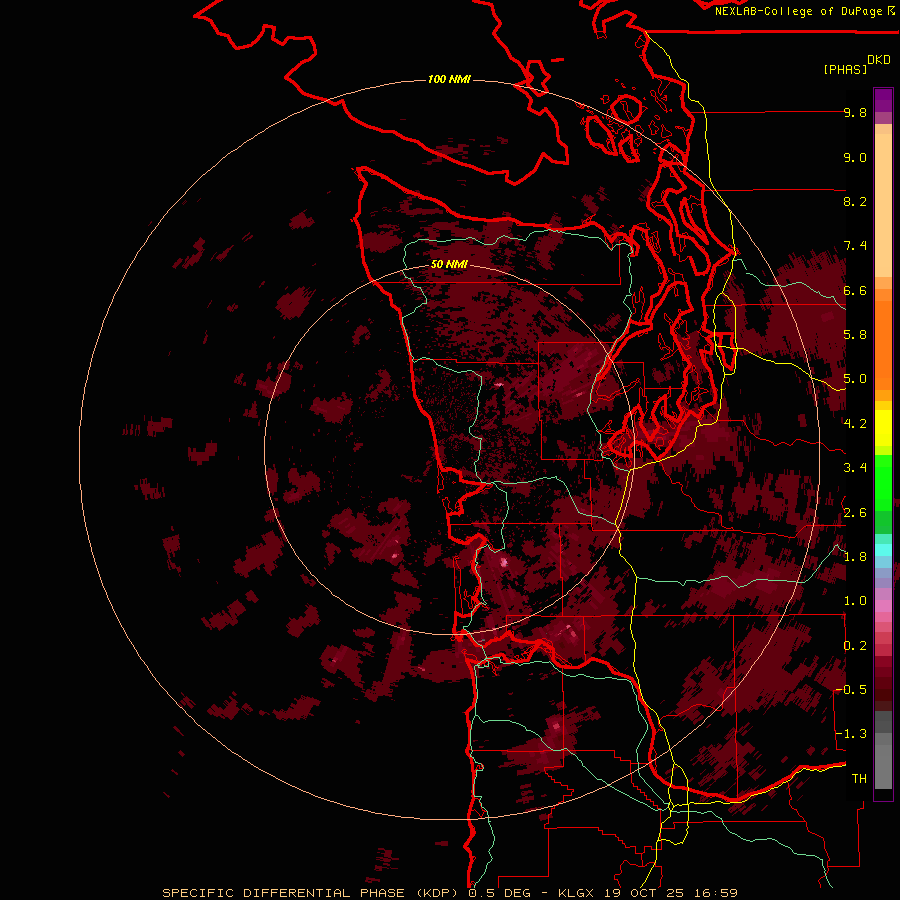Image resolution: width=900 pixels, height=900 pixels.
Task: Pick the bright green band of the color bar
Action: coord(883,483)
